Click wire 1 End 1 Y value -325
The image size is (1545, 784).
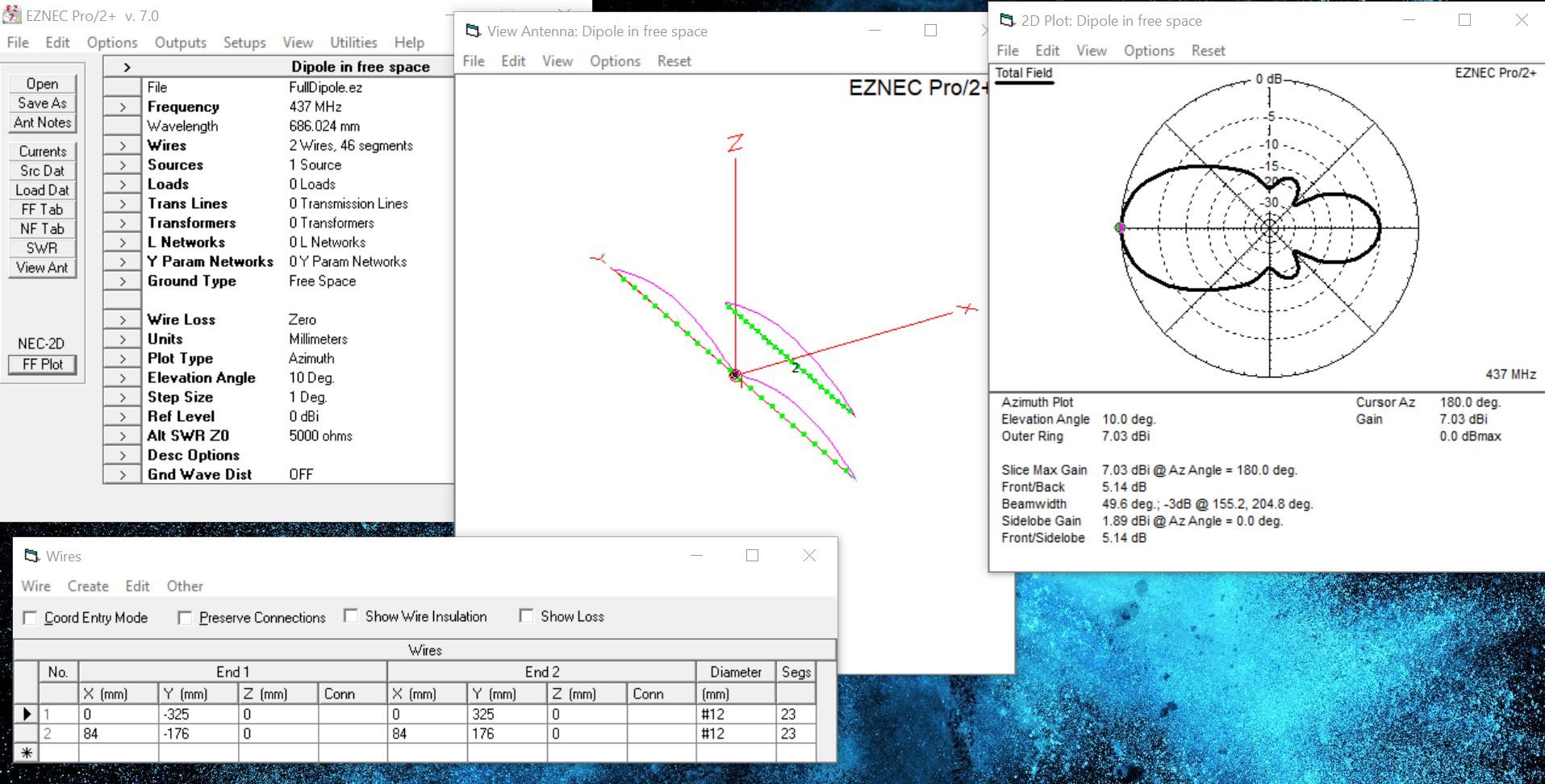(x=198, y=714)
